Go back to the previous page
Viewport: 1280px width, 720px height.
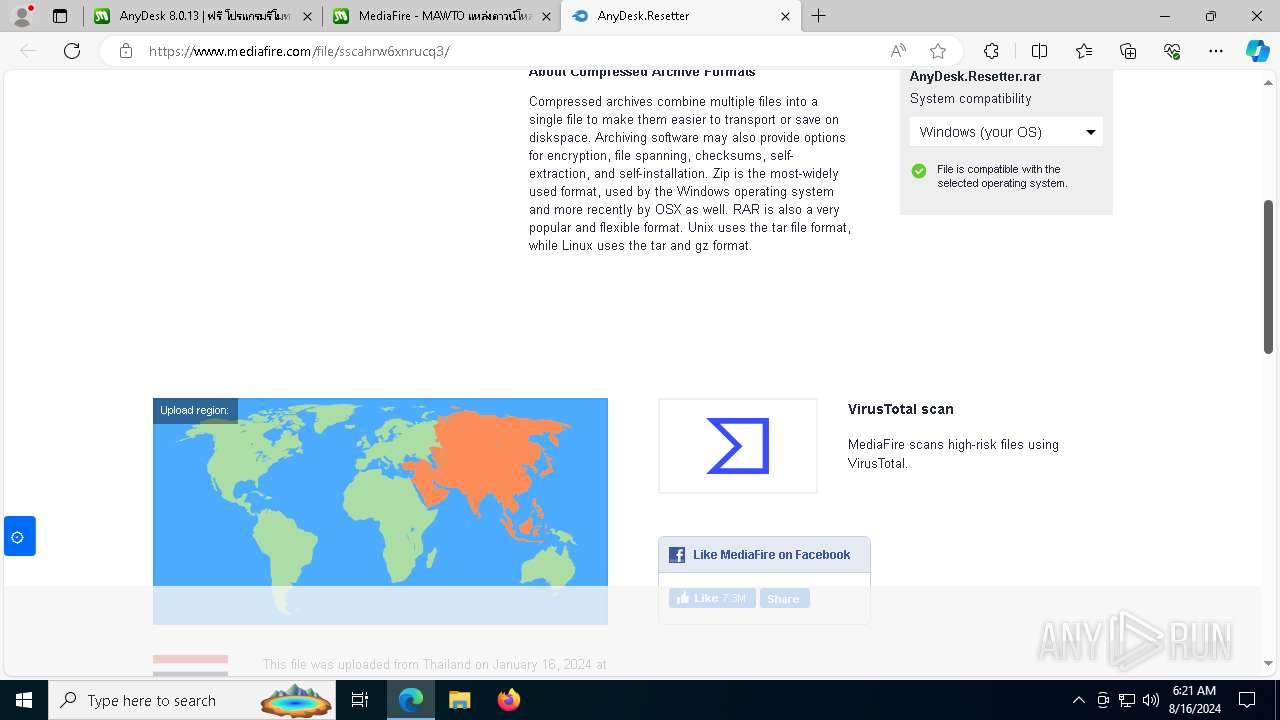pos(28,51)
